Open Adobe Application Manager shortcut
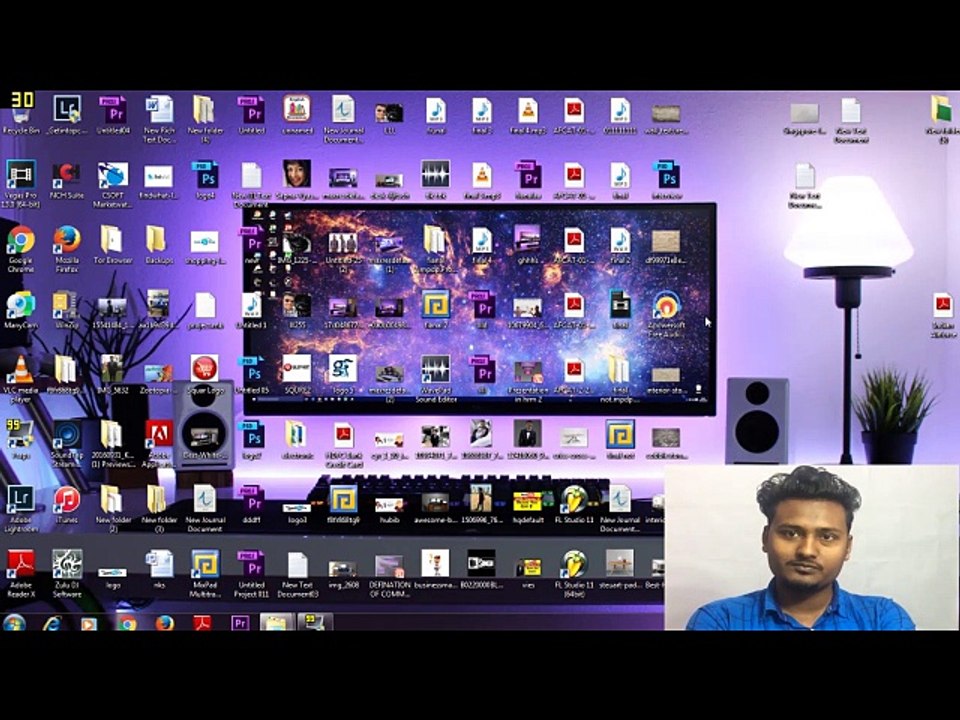 [159, 443]
